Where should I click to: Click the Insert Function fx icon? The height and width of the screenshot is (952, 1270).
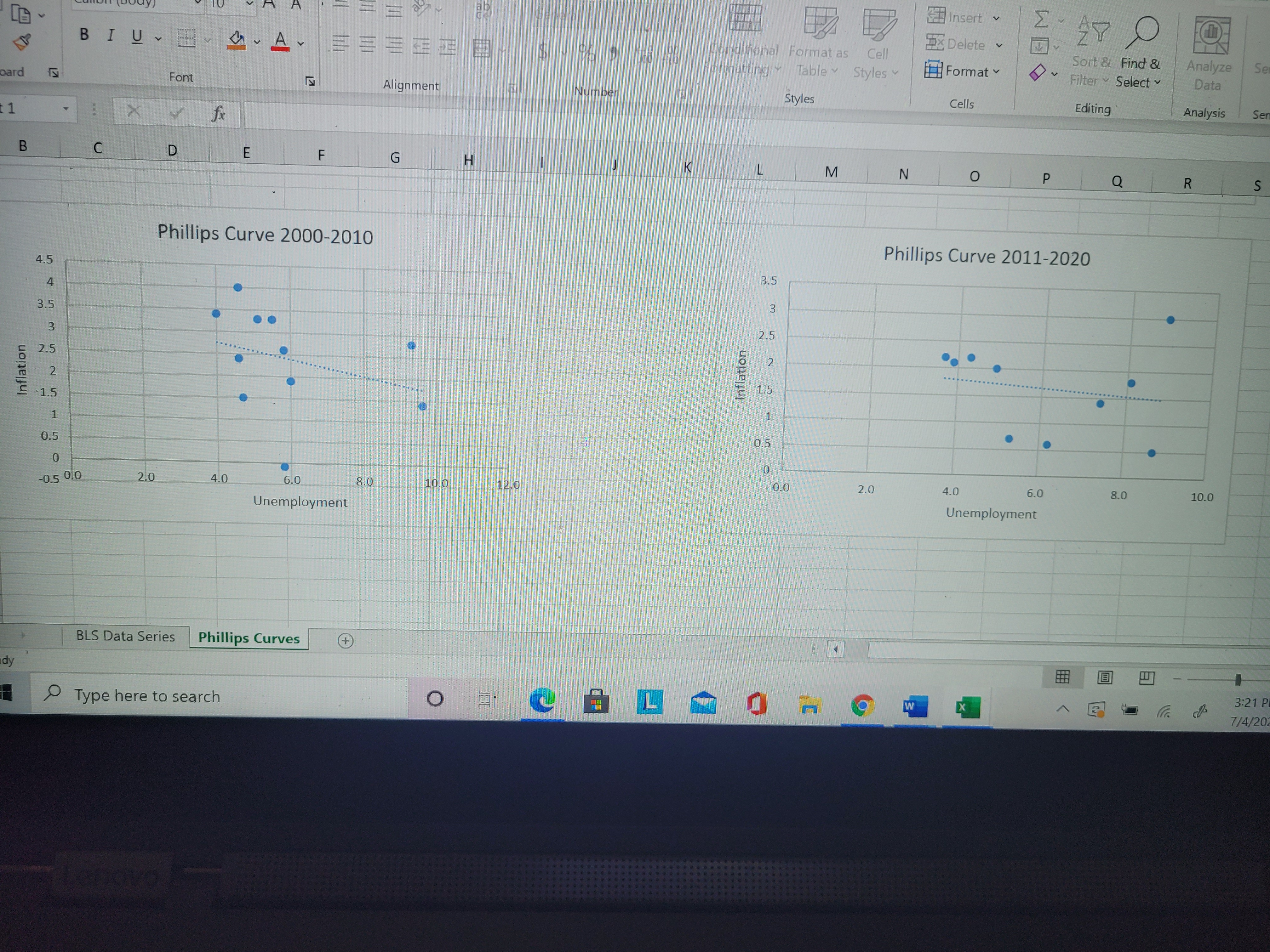click(218, 114)
